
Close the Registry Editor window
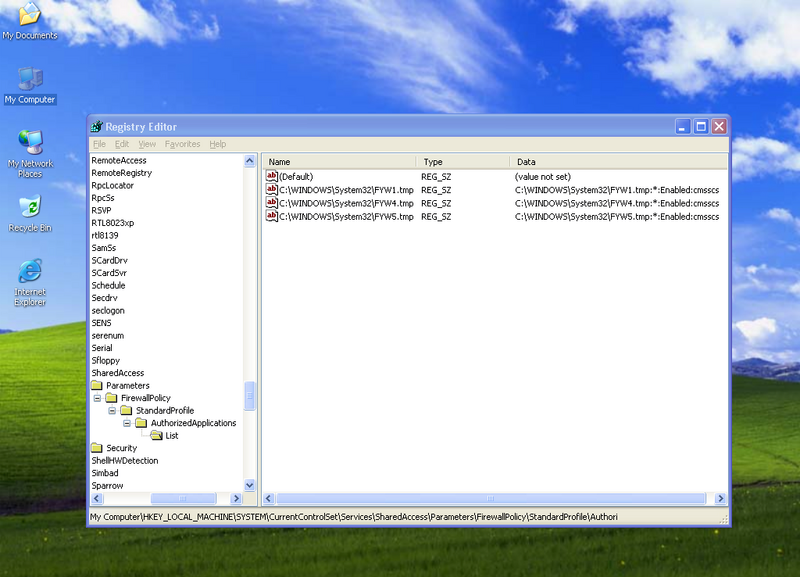[719, 127]
